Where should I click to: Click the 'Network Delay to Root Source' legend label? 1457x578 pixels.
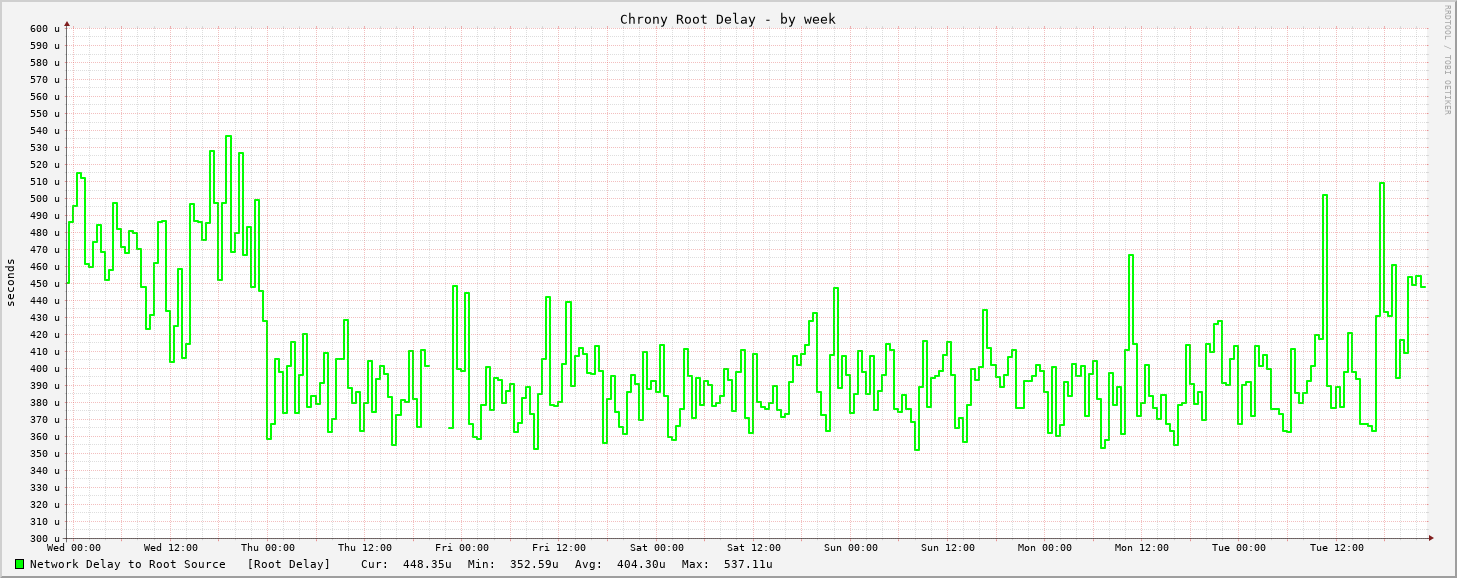click(x=128, y=564)
